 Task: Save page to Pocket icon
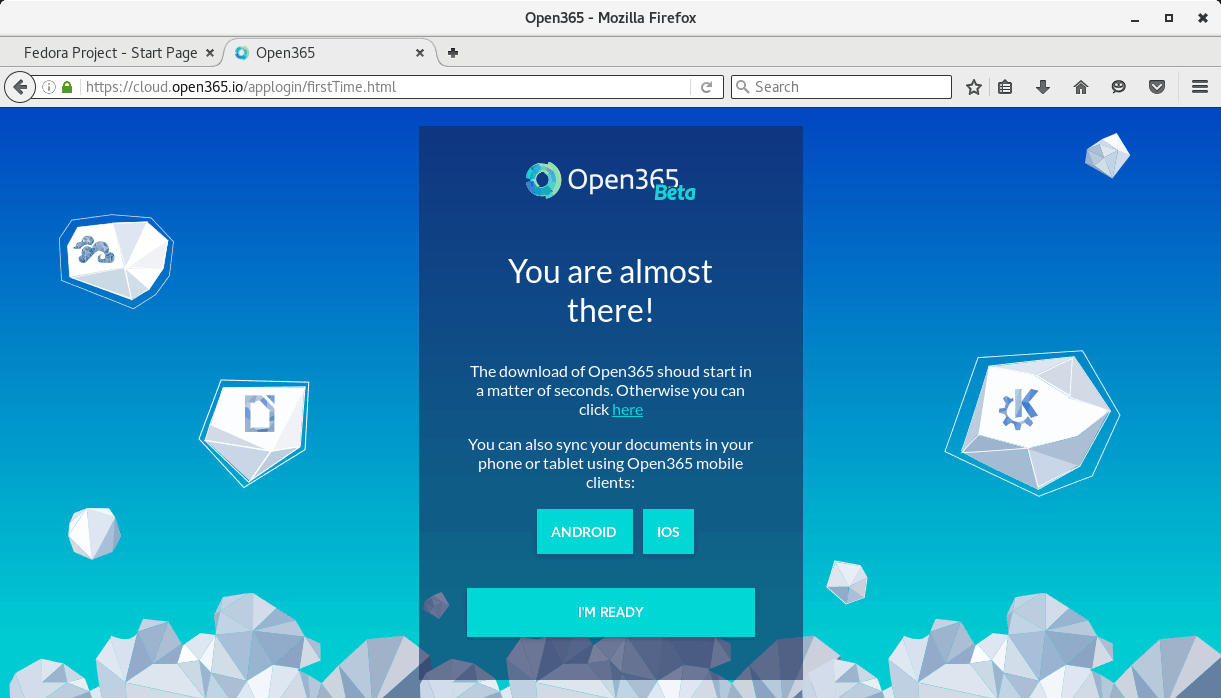tap(1157, 87)
